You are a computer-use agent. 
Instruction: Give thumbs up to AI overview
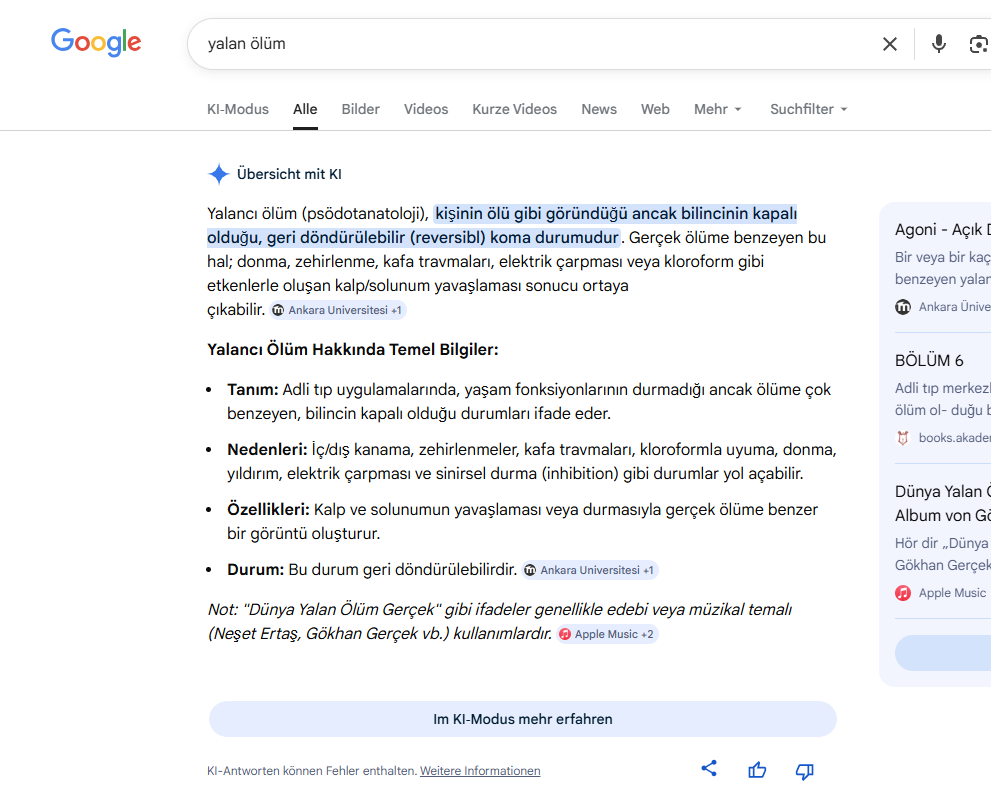pos(757,770)
